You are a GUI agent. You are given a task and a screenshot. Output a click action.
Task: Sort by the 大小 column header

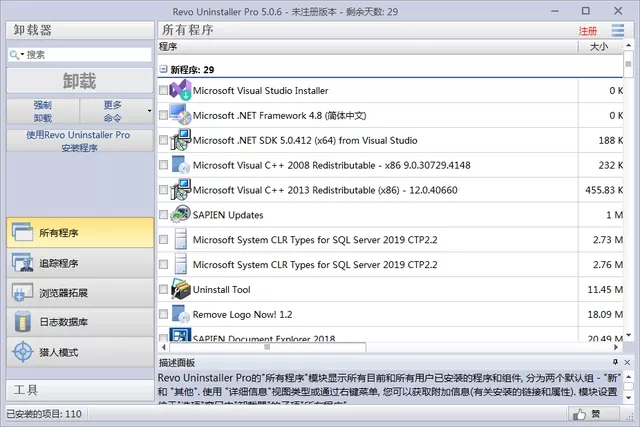[x=600, y=47]
